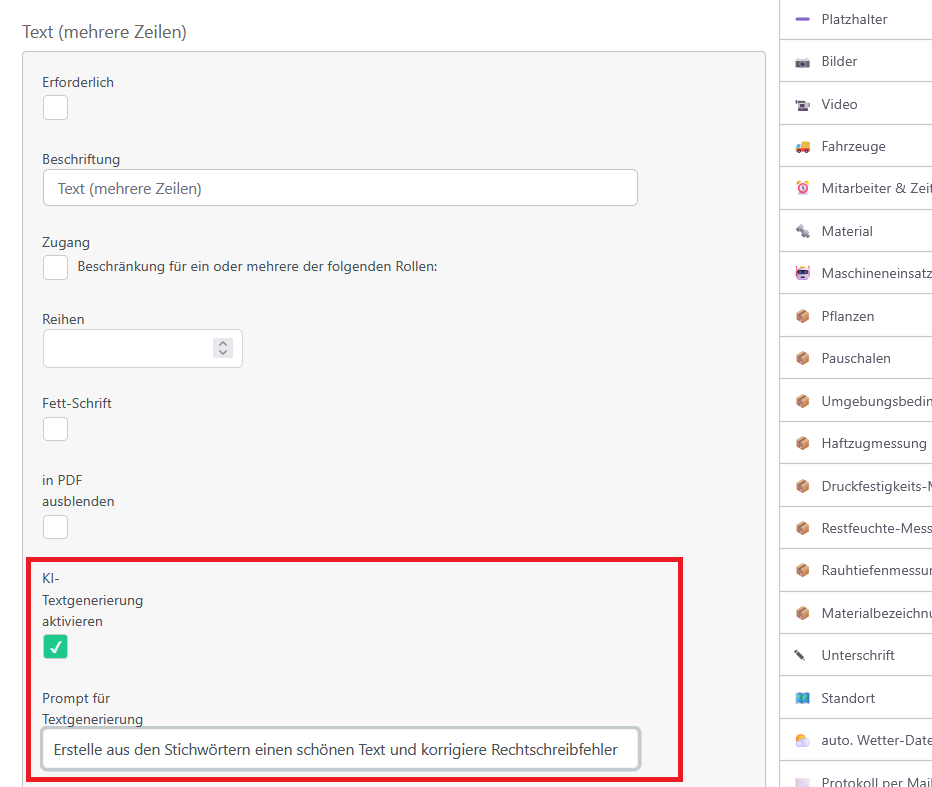Click the Material tool icon

tap(802, 231)
